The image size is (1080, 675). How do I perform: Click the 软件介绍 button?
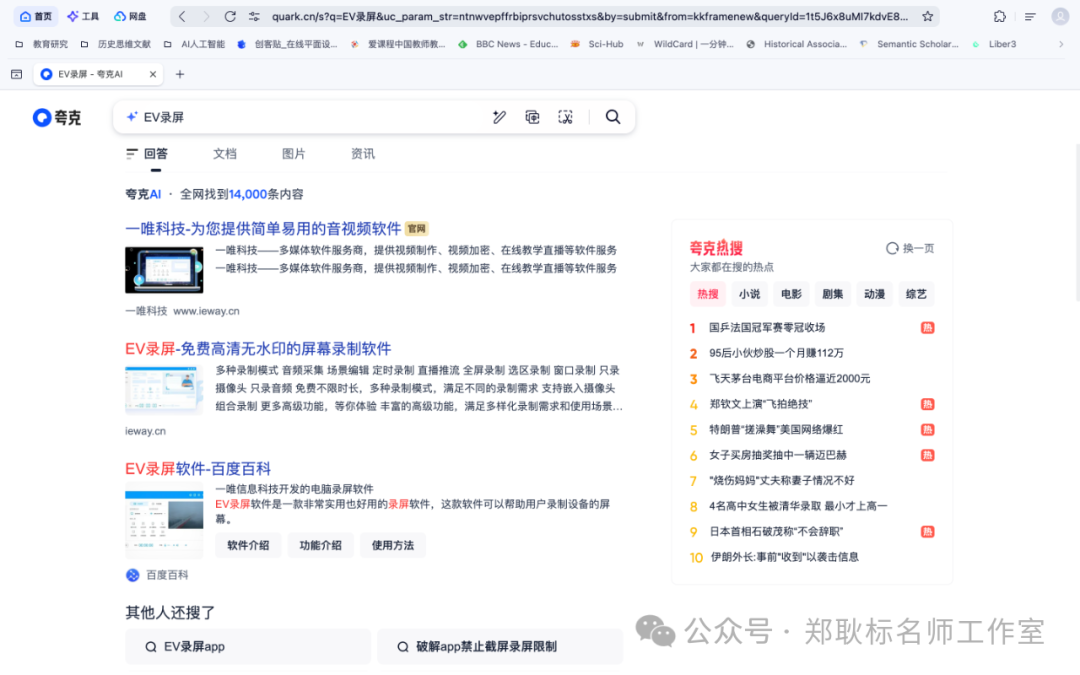point(248,545)
